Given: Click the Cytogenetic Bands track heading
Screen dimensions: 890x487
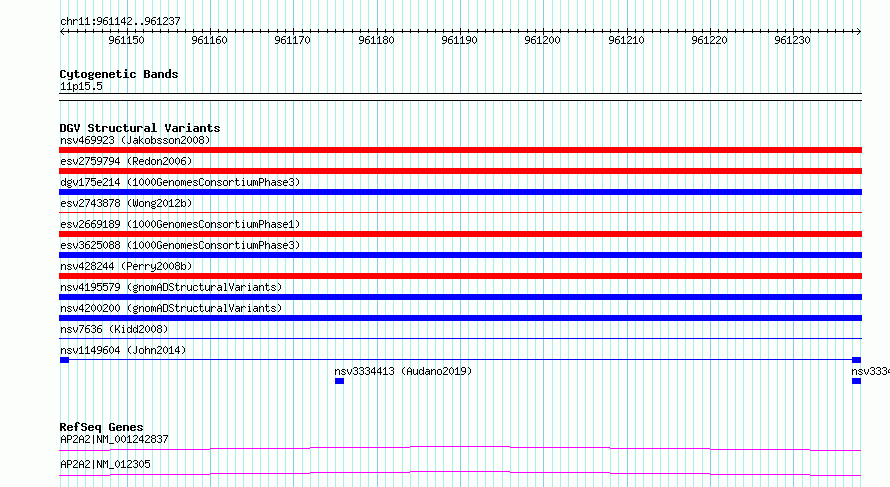Looking at the screenshot, I should point(119,74).
